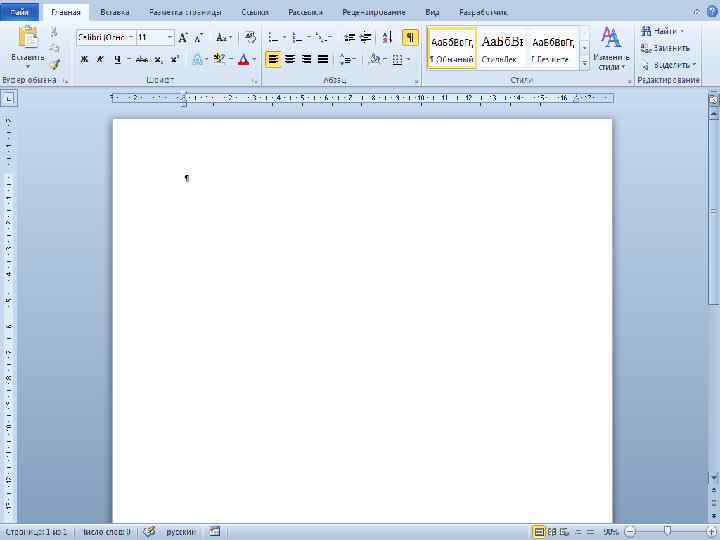
Task: Open the font name Calibri dropdown
Action: (131, 37)
